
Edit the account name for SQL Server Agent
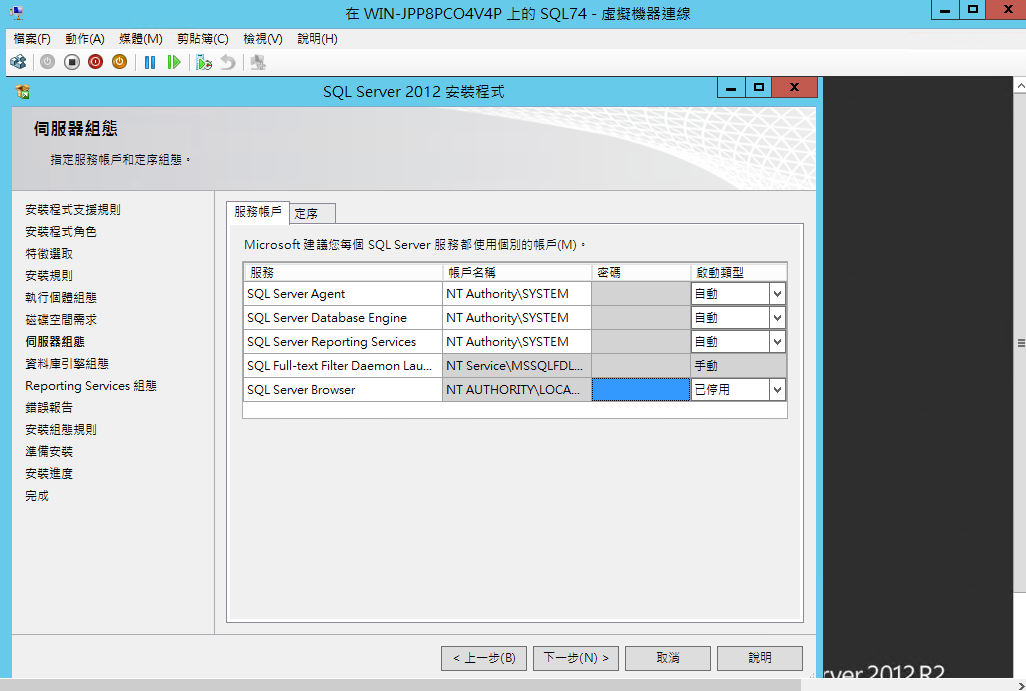tap(517, 294)
